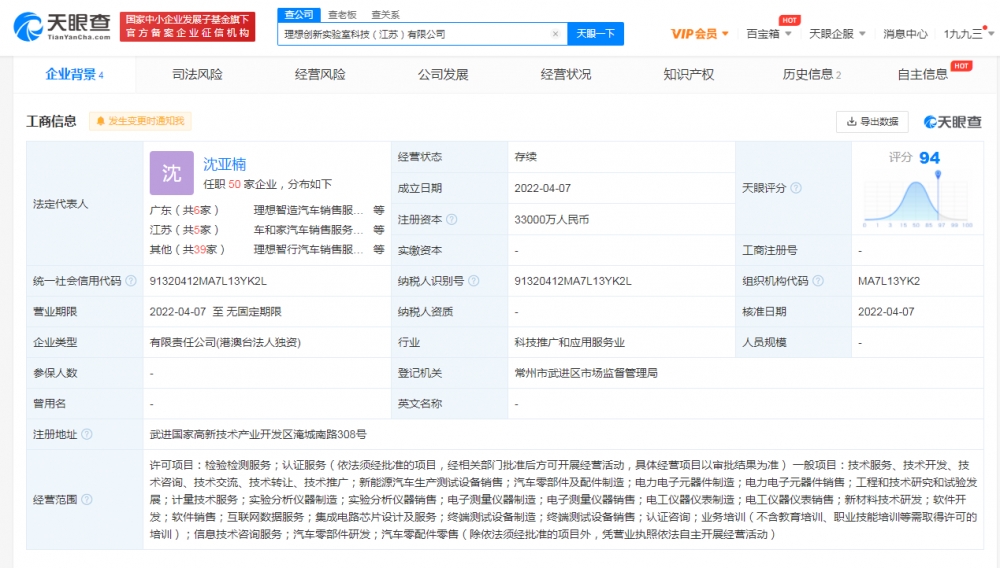Click the help icon beside 组织机构代码
This screenshot has height=568, width=1000.
(x=818, y=280)
